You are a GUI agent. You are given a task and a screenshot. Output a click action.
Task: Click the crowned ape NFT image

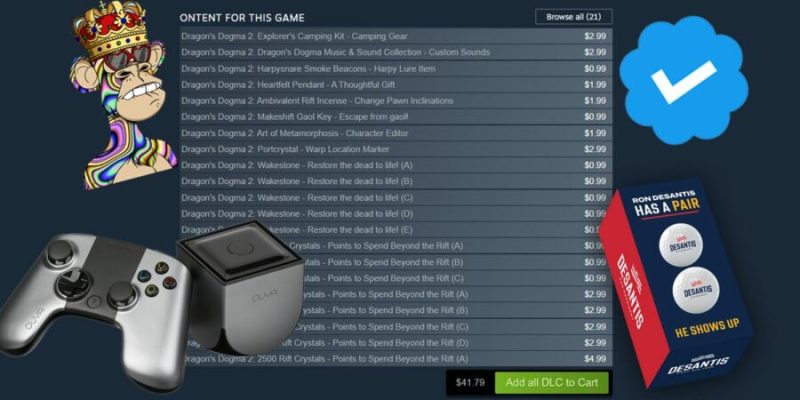[x=120, y=95]
